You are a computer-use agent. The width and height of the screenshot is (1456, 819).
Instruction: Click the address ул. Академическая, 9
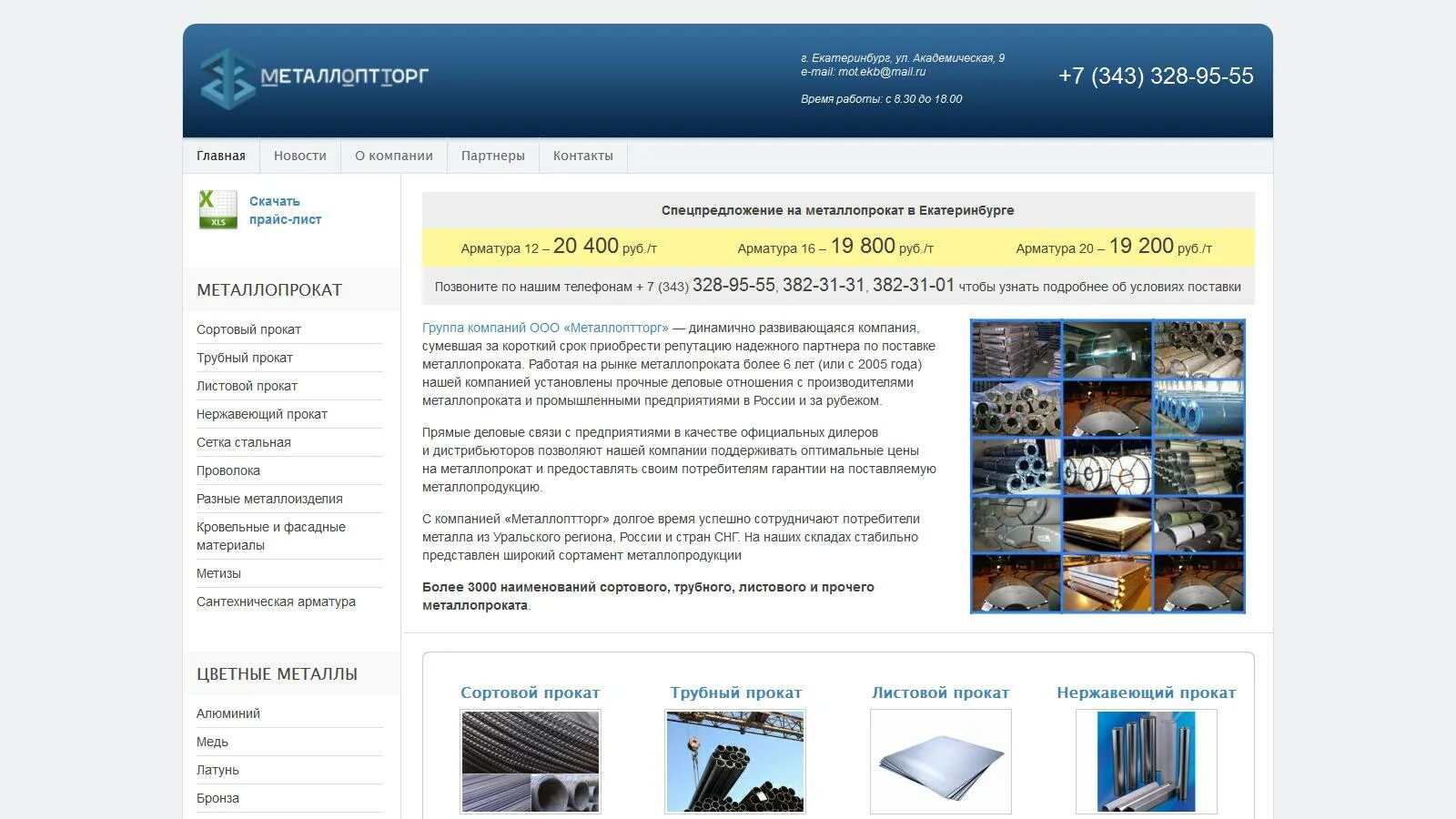tap(951, 58)
